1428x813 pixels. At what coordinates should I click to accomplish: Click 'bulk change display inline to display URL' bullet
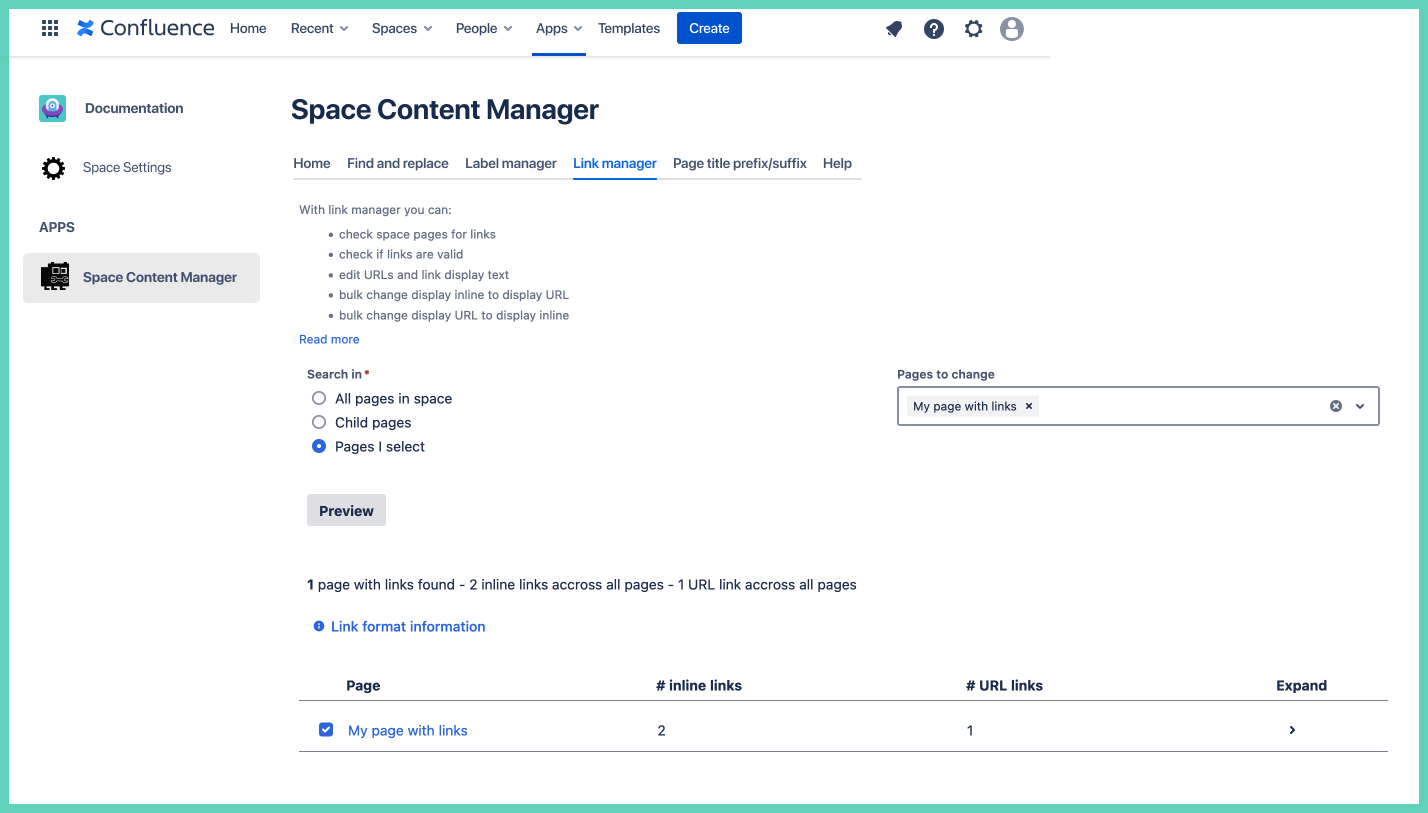pos(454,294)
